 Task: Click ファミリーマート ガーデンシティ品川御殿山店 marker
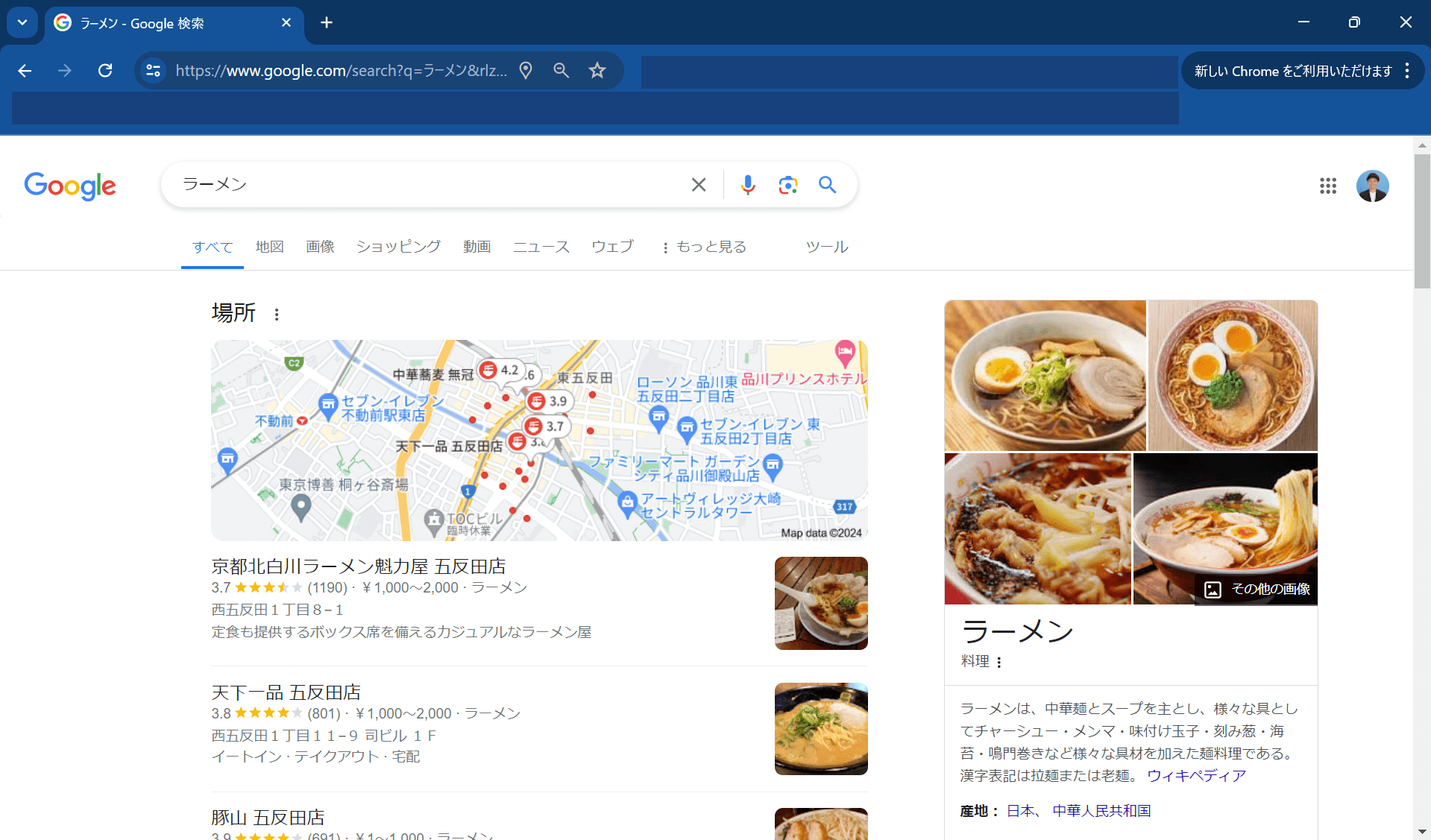773,468
